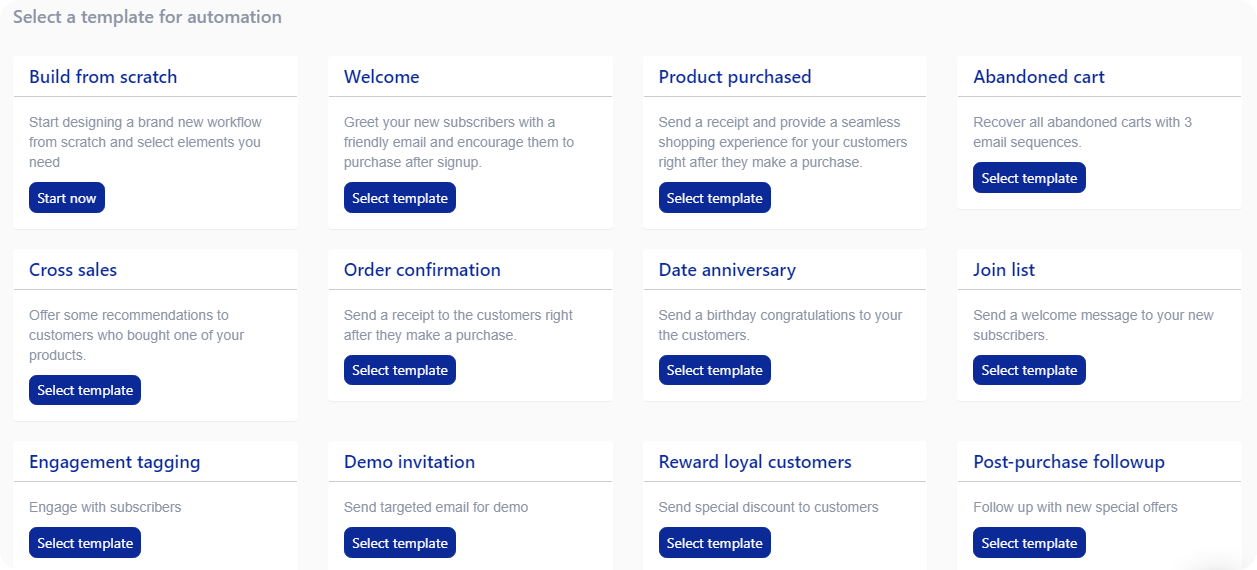This screenshot has width=1257, height=570.
Task: Click the Reward loyal customers heading
Action: pos(755,462)
